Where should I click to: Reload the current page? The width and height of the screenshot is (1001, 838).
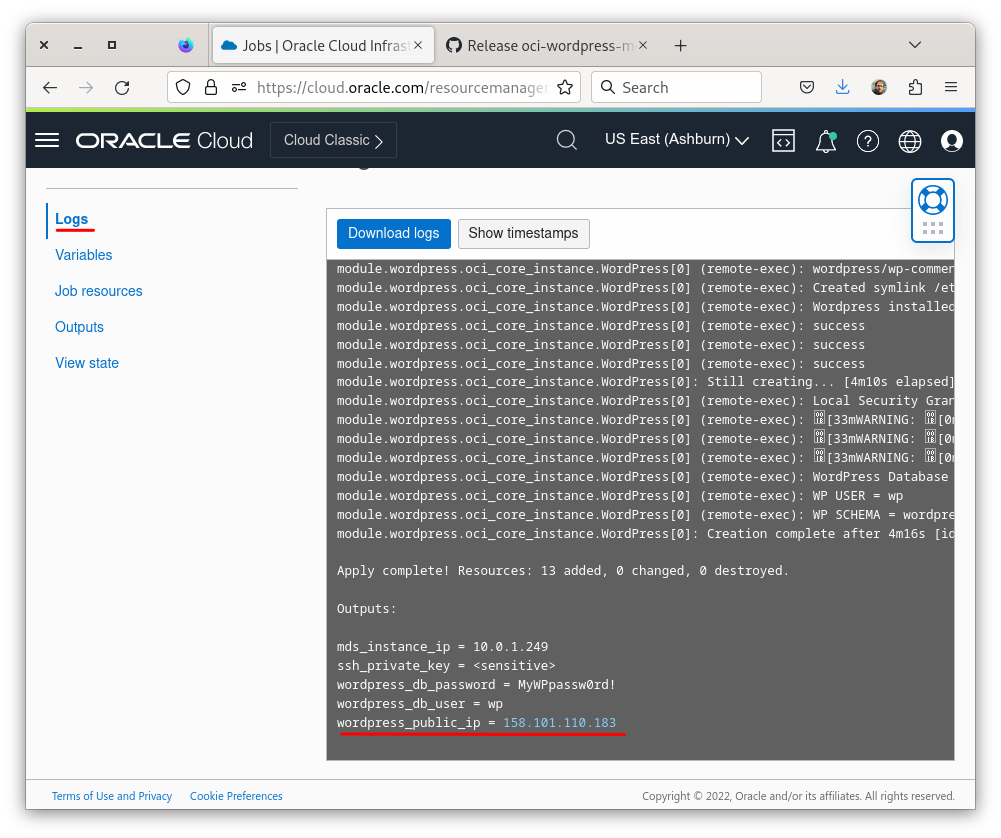click(x=123, y=87)
